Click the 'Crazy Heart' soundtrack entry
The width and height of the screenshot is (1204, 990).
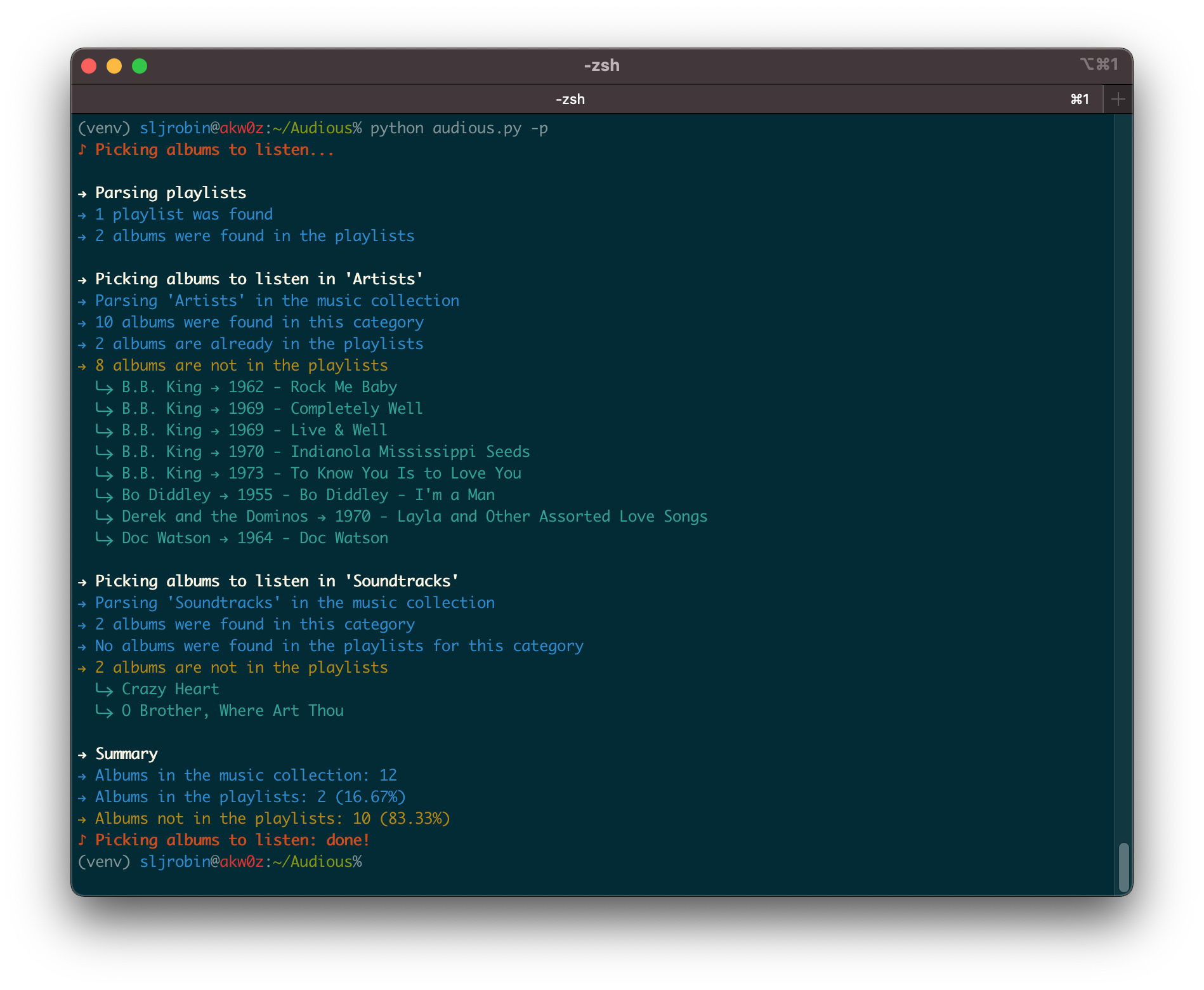pyautogui.click(x=170, y=689)
